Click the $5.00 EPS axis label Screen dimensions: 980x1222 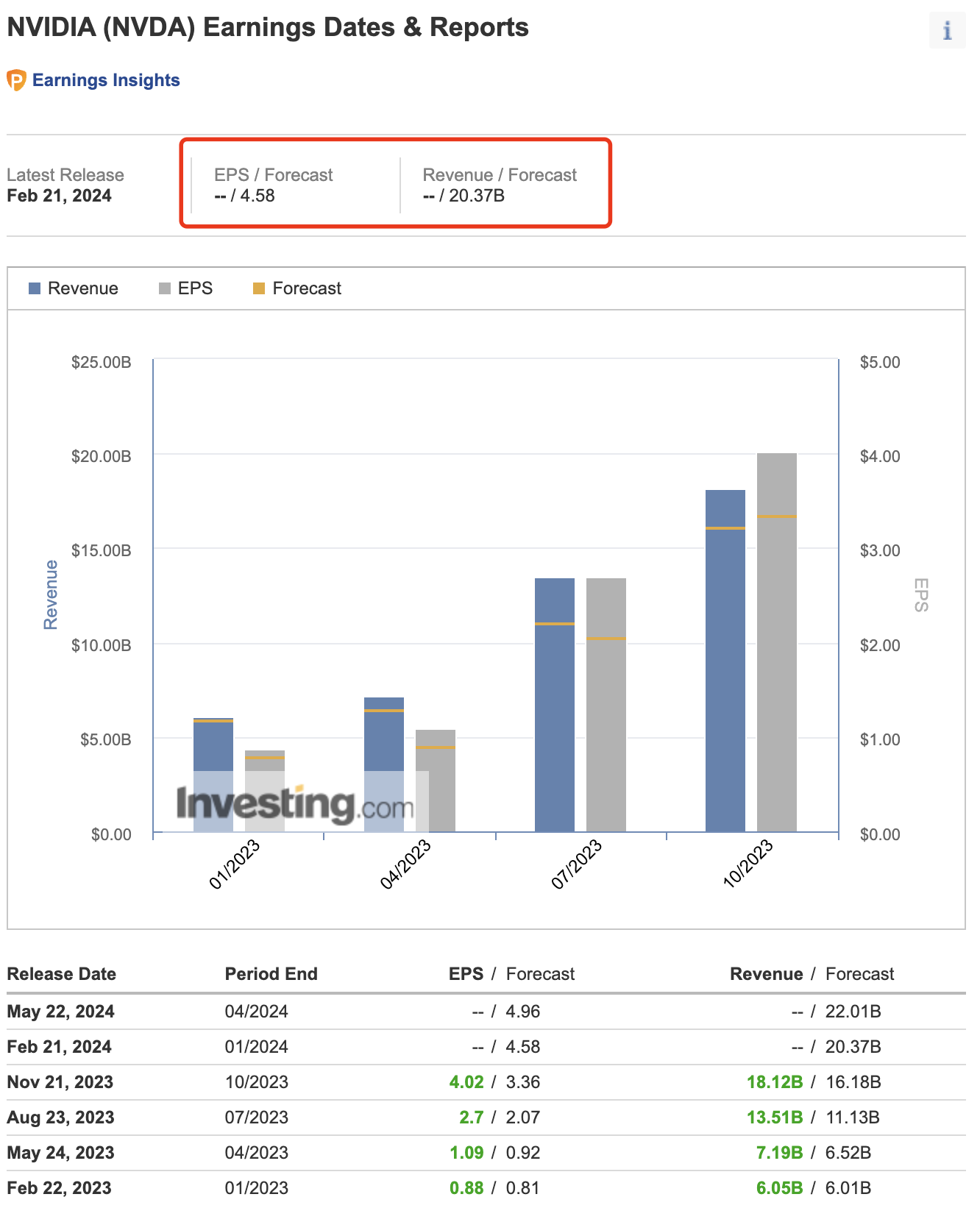tap(880, 362)
